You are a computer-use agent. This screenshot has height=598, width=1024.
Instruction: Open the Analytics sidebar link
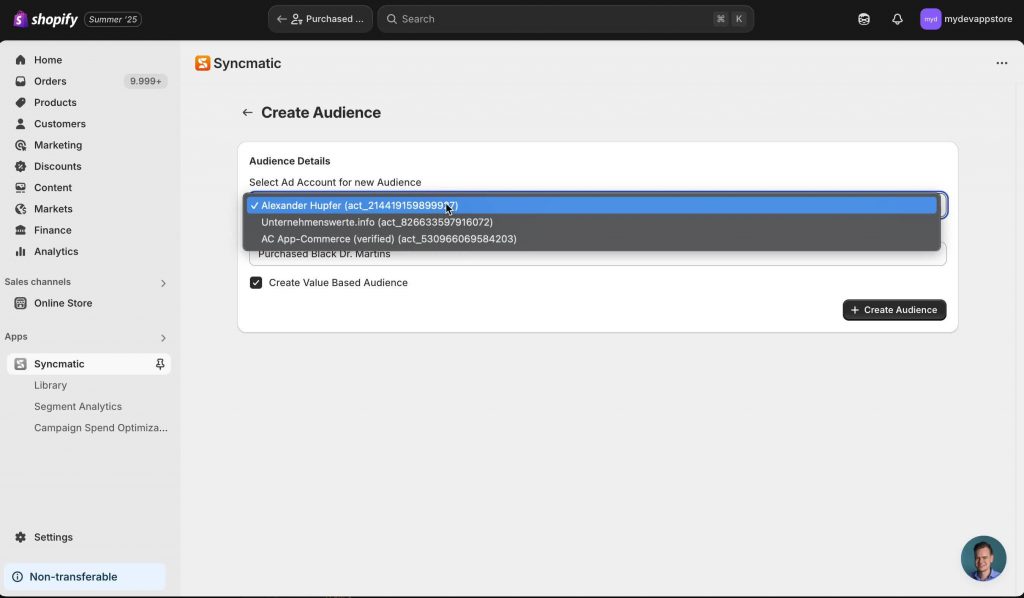coord(56,251)
